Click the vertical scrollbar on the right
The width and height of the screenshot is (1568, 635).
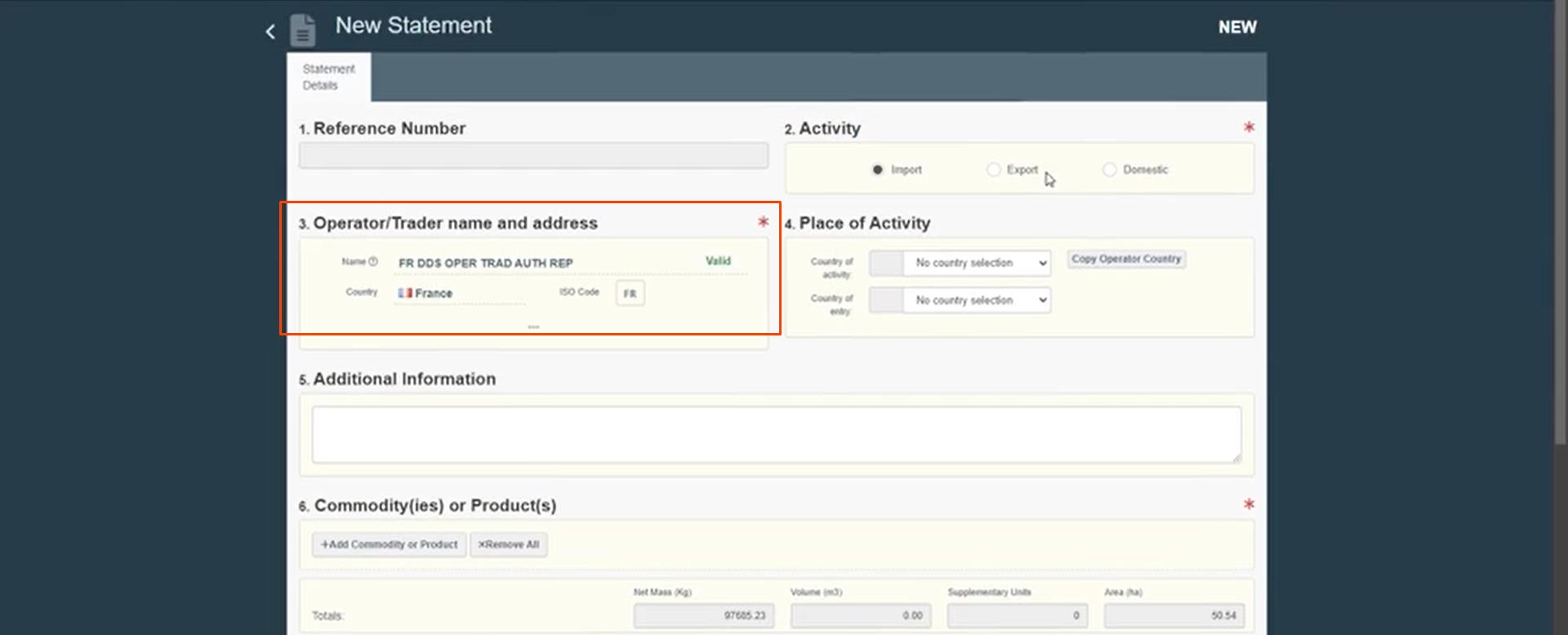[x=1560, y=222]
